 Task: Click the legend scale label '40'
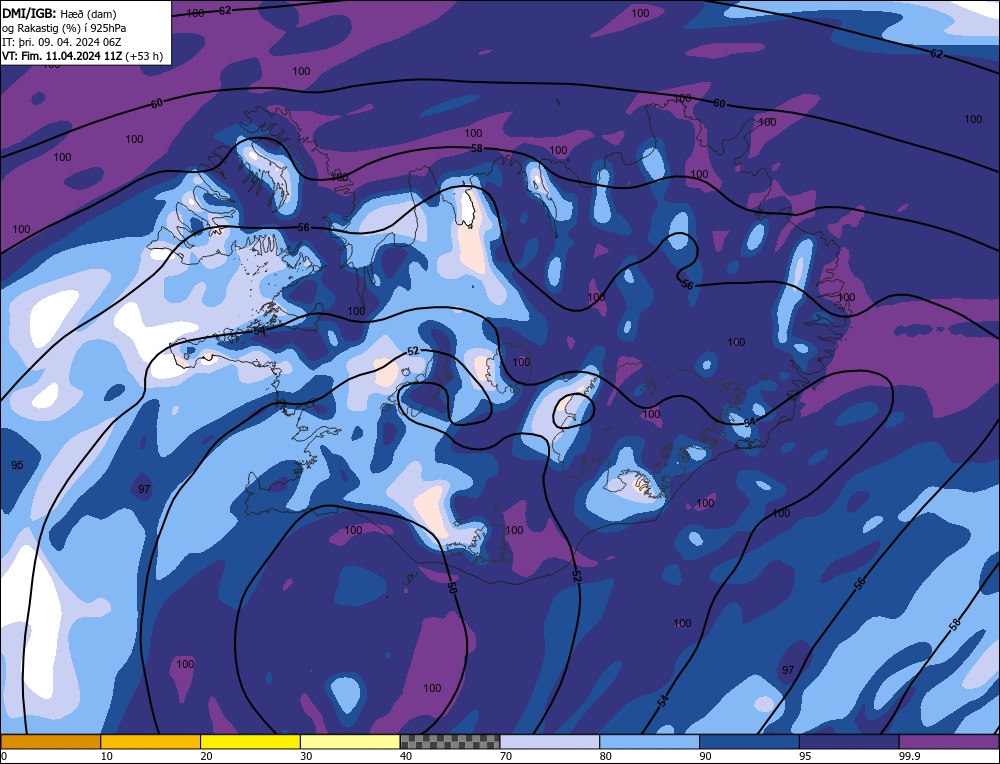click(x=406, y=756)
